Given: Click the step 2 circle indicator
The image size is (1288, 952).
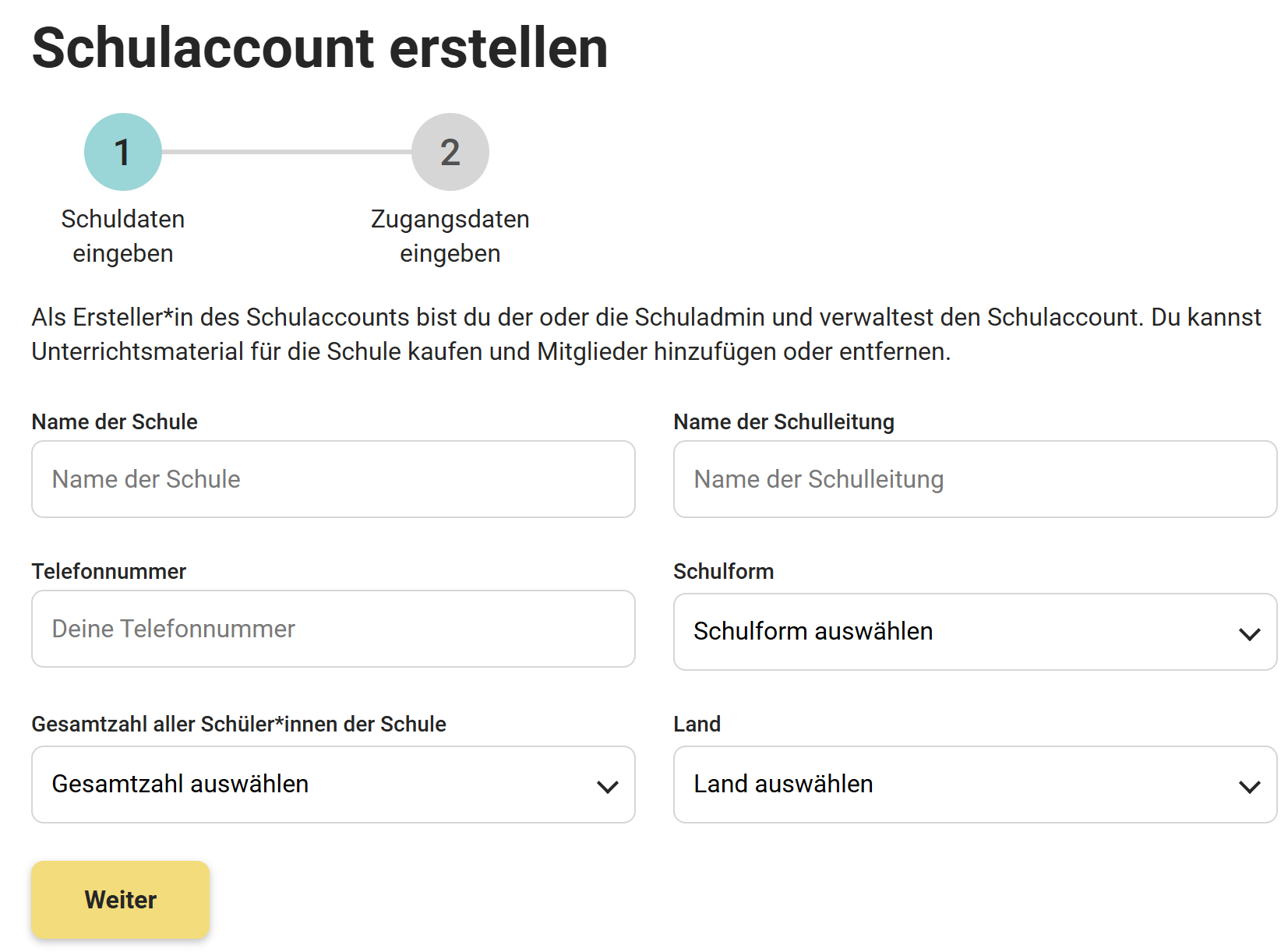Looking at the screenshot, I should 450,152.
